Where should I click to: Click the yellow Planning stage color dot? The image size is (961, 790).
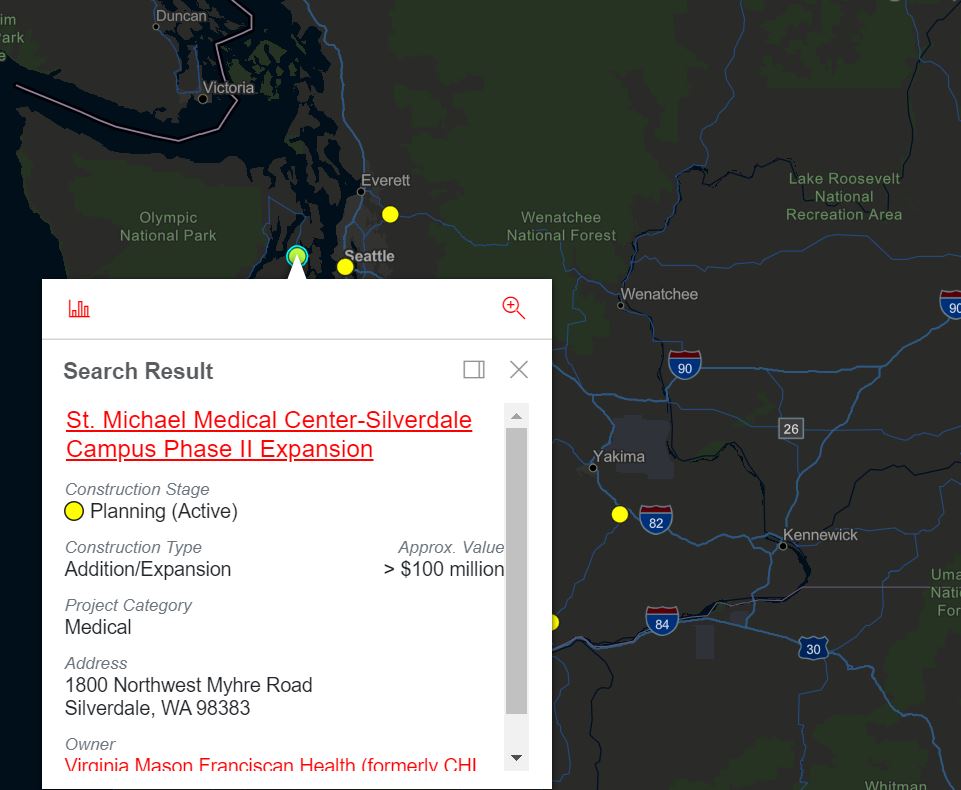[74, 511]
